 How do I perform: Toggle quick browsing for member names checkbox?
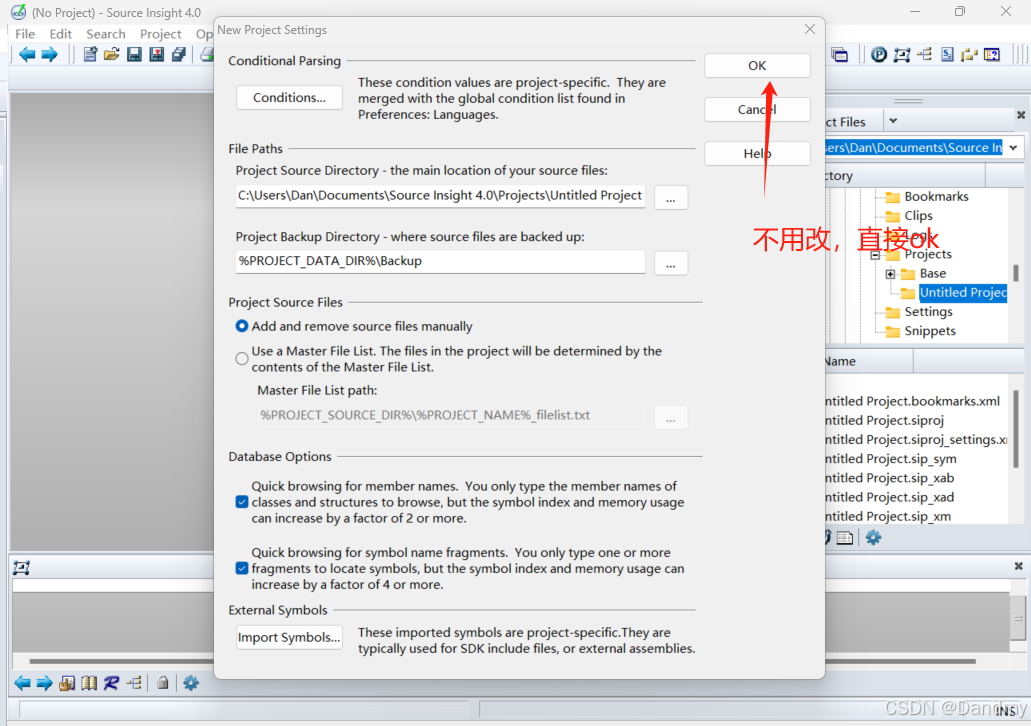[242, 502]
